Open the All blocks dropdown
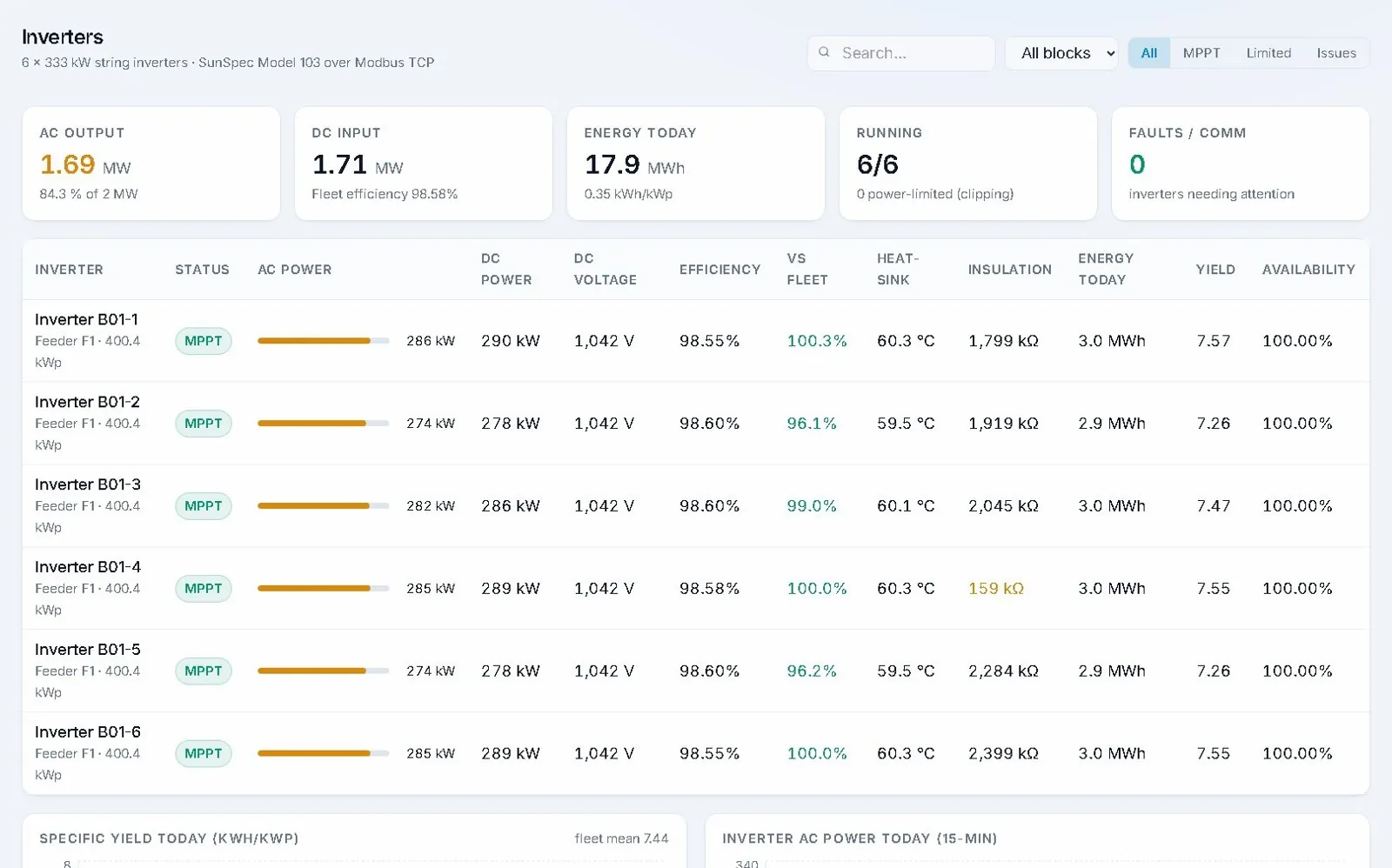The image size is (1392, 868). click(1061, 53)
